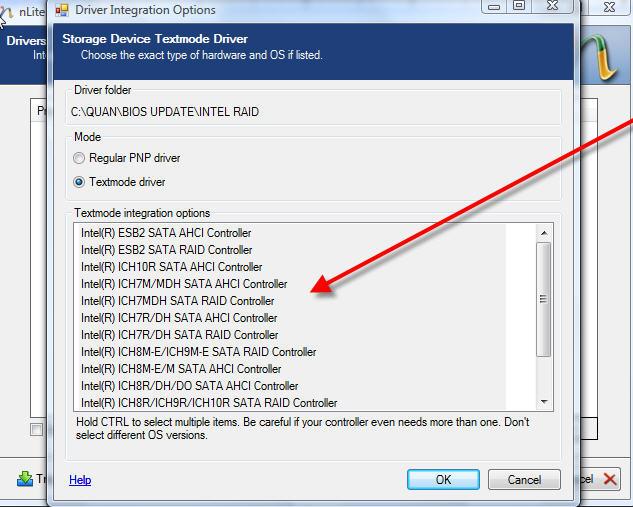Select Intel(R) ICH10R SATA AHCI Controller
Image resolution: width=633 pixels, height=507 pixels.
(x=289, y=267)
